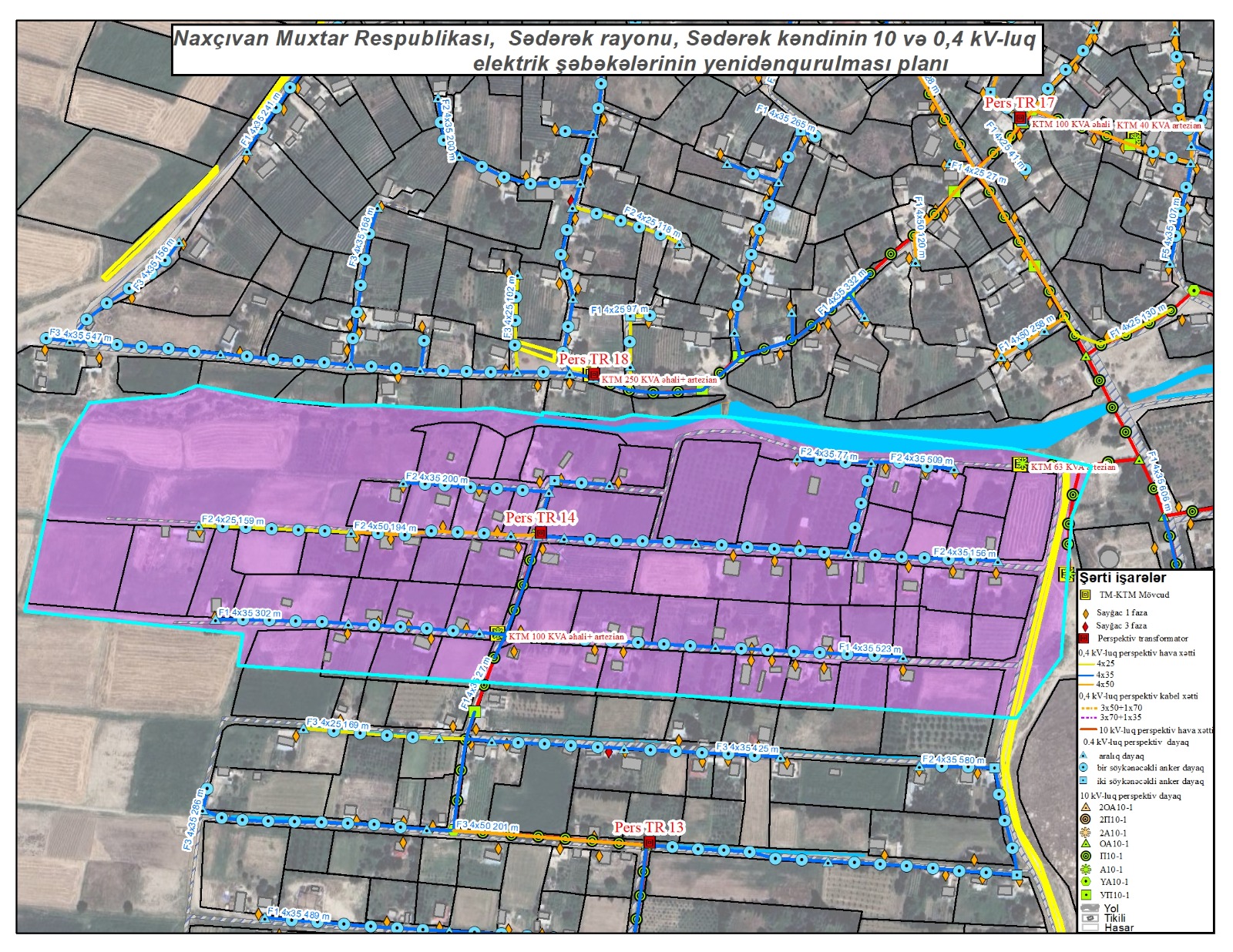Click the Pers TR 18 transformer symbol
Viewport: 1233px width, 952px height.
(593, 374)
